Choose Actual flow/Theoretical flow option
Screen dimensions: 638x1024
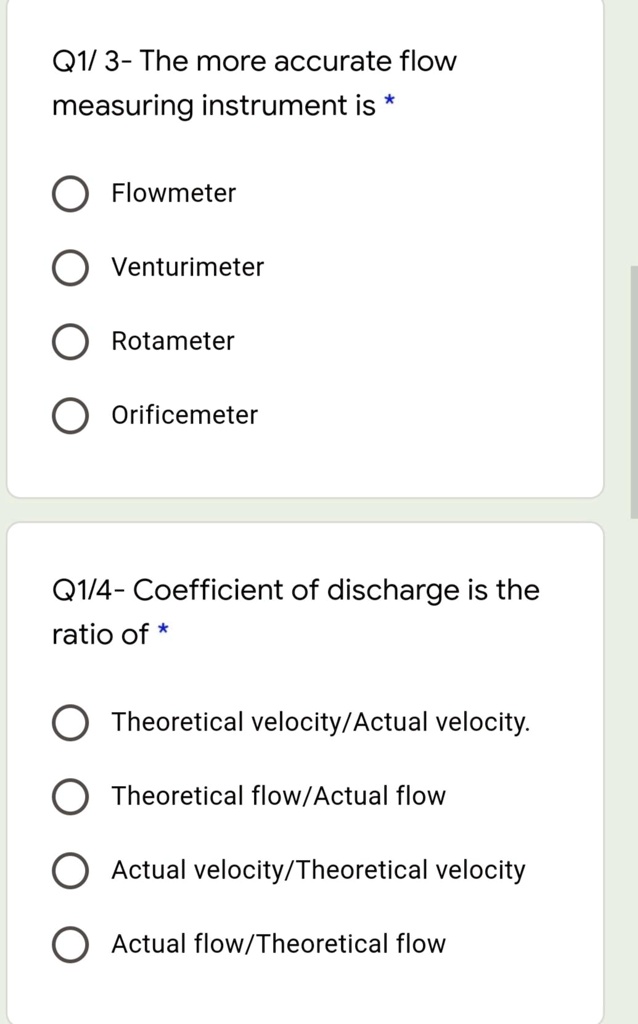tap(70, 944)
